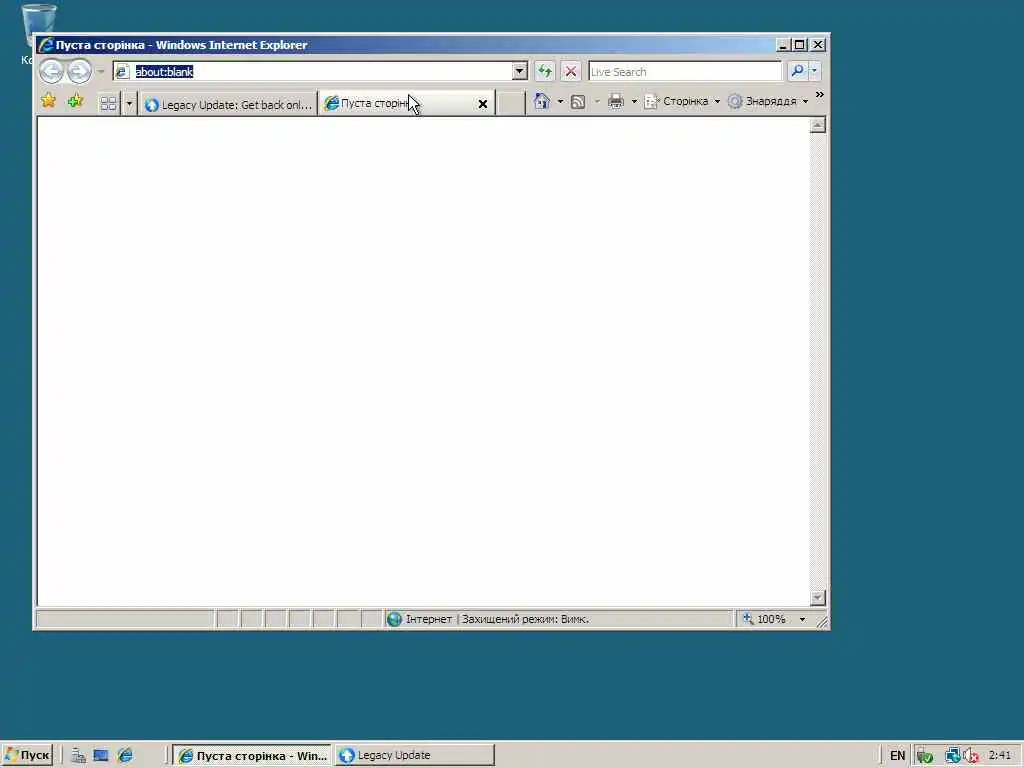Click the about:blank address bar field
This screenshot has height=768, width=1024.
click(313, 71)
